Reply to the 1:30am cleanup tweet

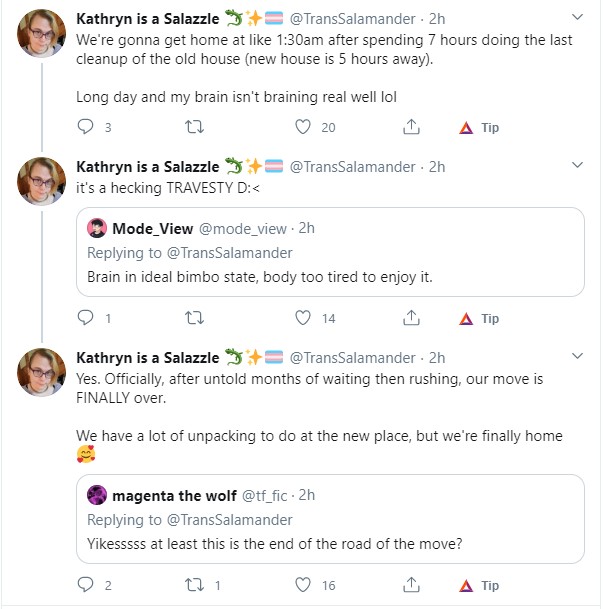(x=85, y=127)
